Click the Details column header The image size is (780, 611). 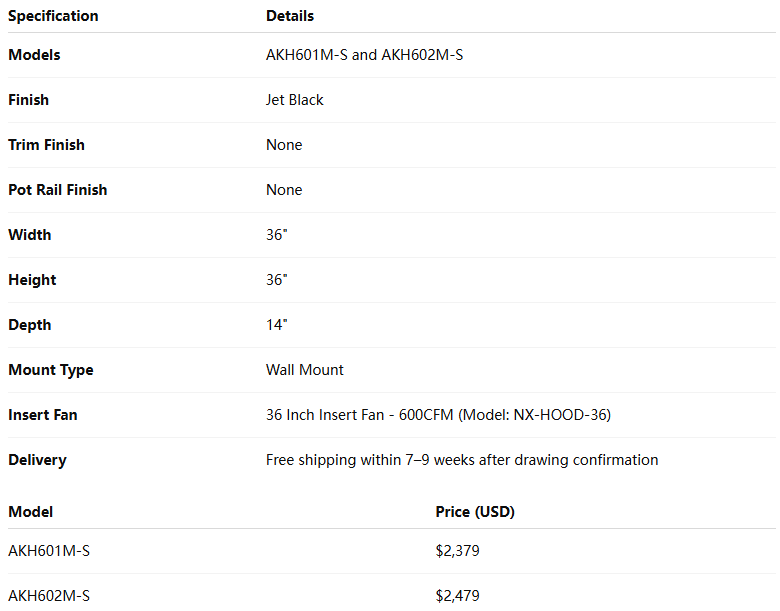click(x=290, y=16)
